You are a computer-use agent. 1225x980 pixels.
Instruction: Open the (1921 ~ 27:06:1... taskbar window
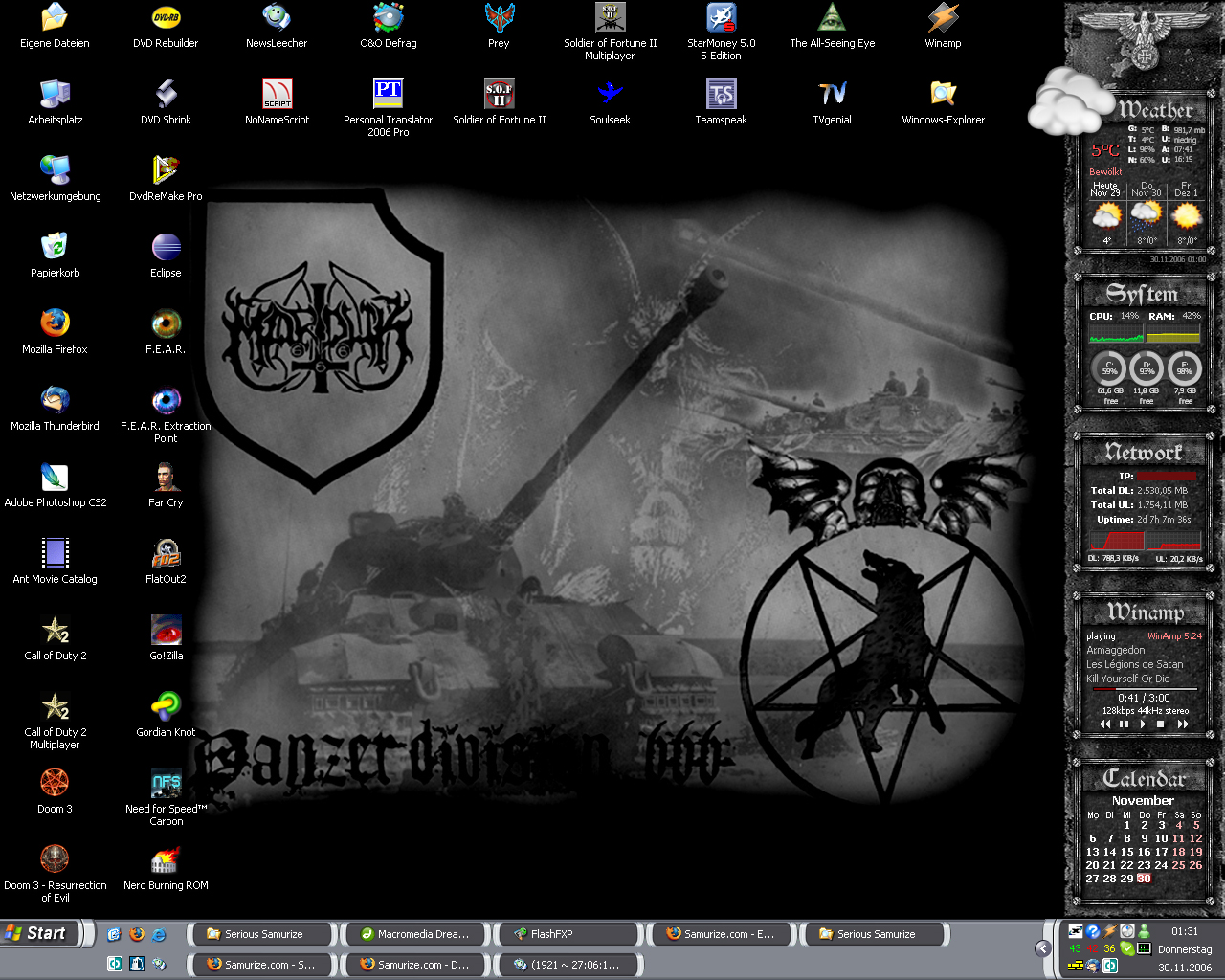click(x=568, y=964)
